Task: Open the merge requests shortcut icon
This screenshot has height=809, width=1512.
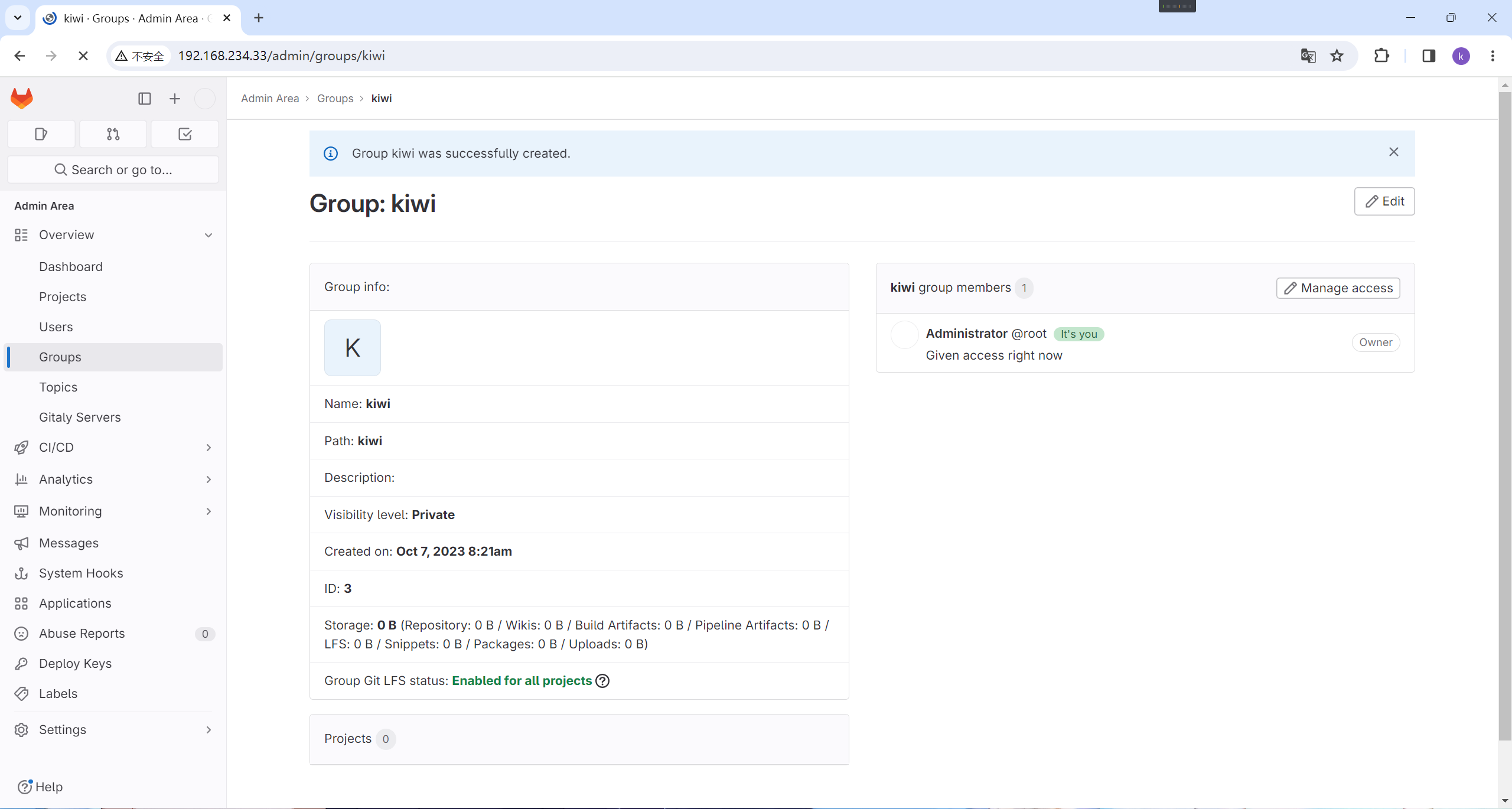Action: (113, 134)
